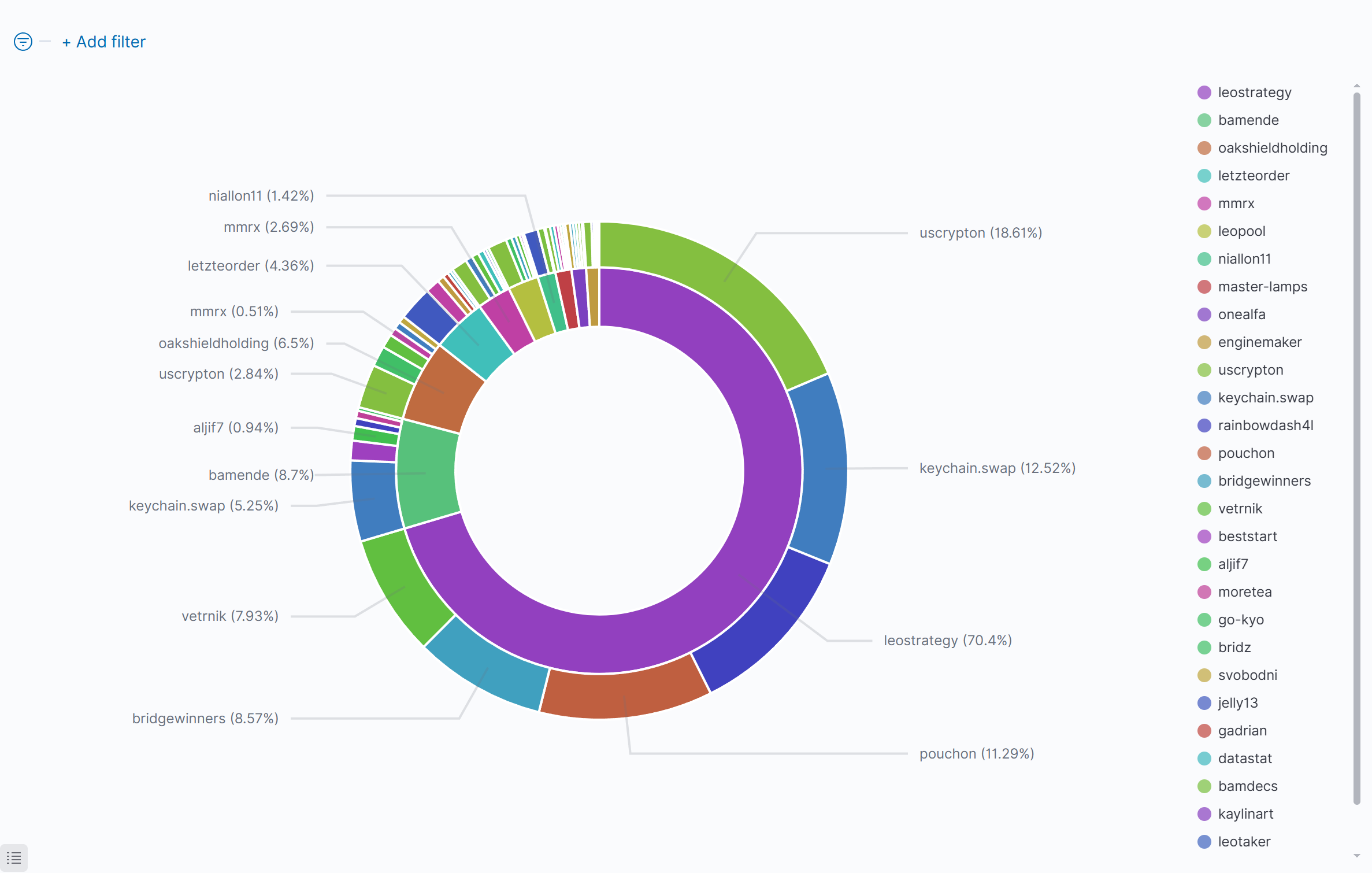Toggle bamende series in legend
1372x873 pixels.
point(1248,120)
